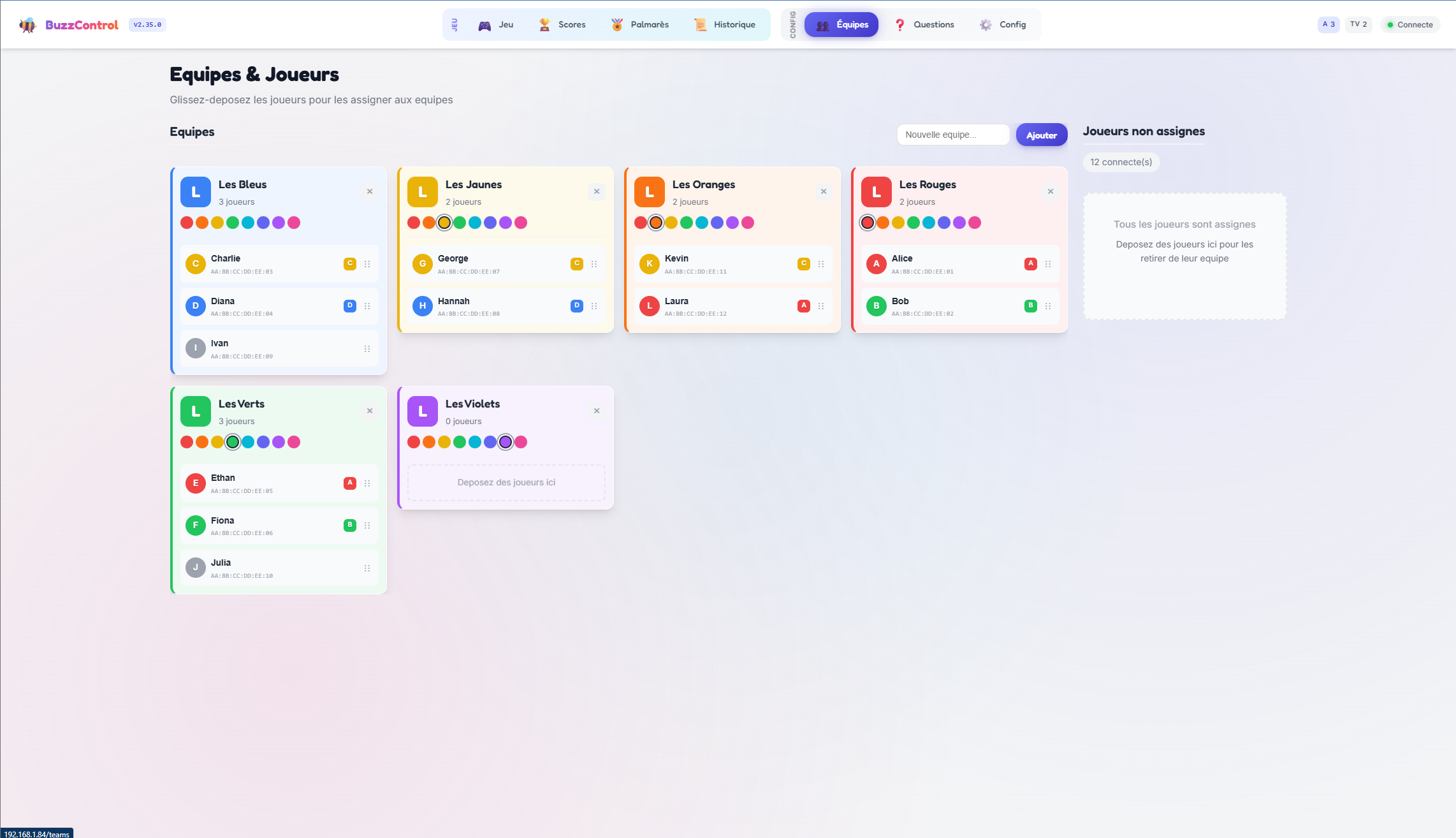
Task: Select the green color for Les Verts
Action: pos(232,442)
